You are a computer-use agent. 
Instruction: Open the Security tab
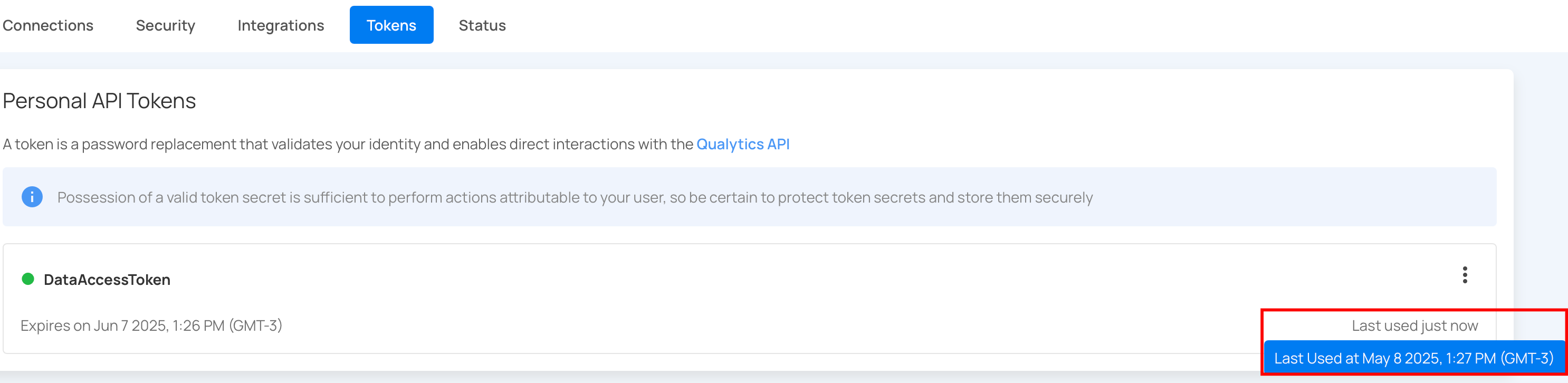click(x=166, y=25)
